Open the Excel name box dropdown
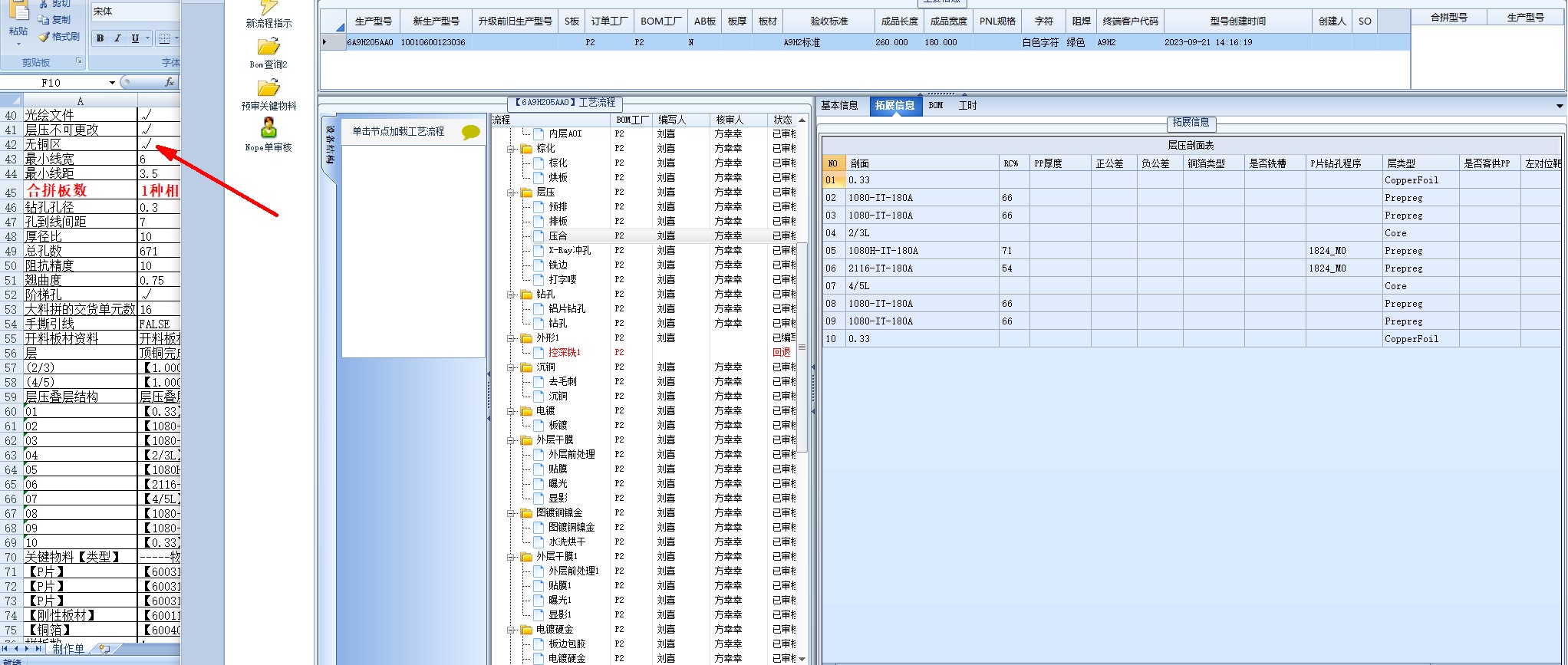1568x665 pixels. 112,83
